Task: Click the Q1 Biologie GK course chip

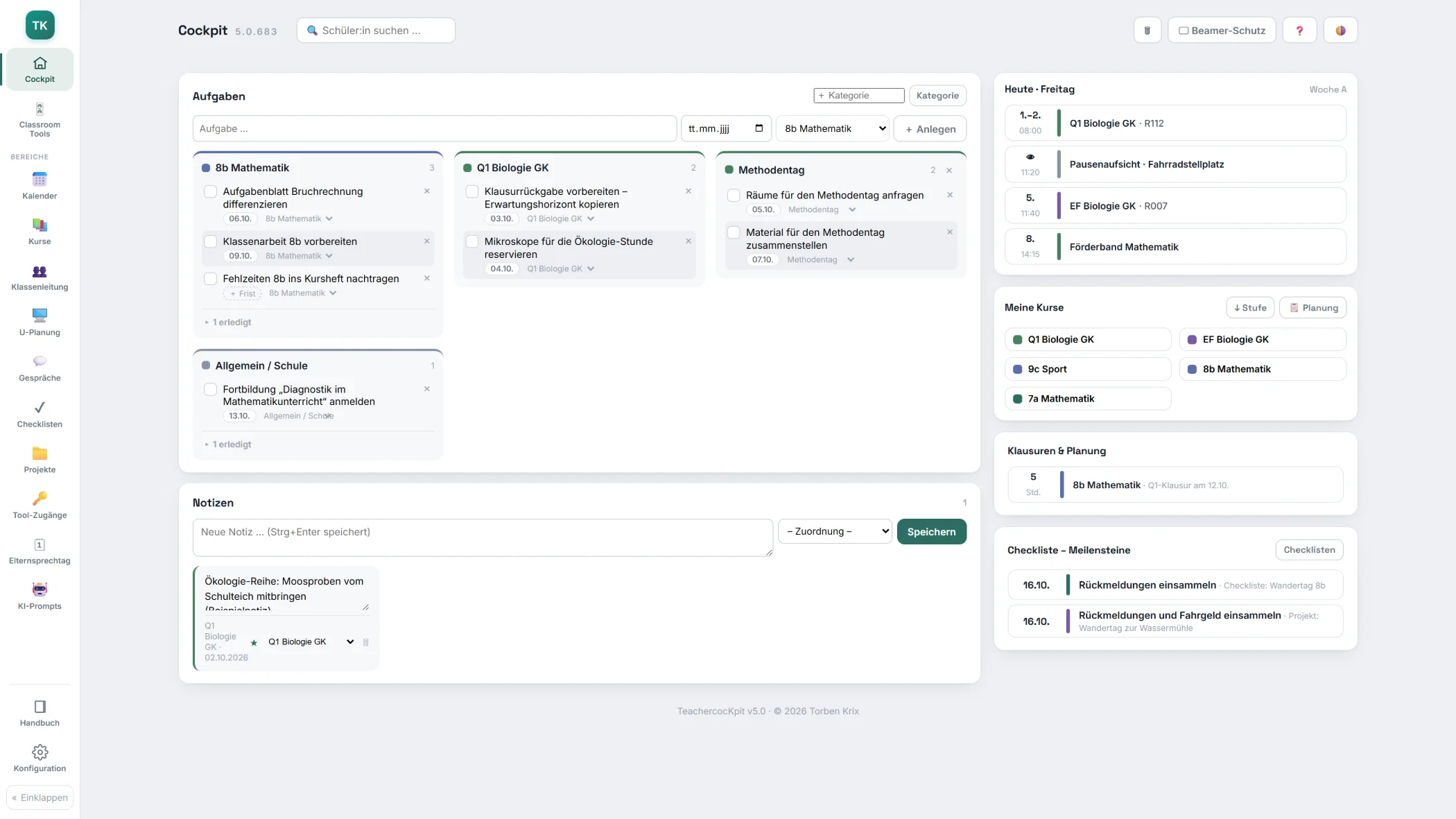Action: 1087,340
